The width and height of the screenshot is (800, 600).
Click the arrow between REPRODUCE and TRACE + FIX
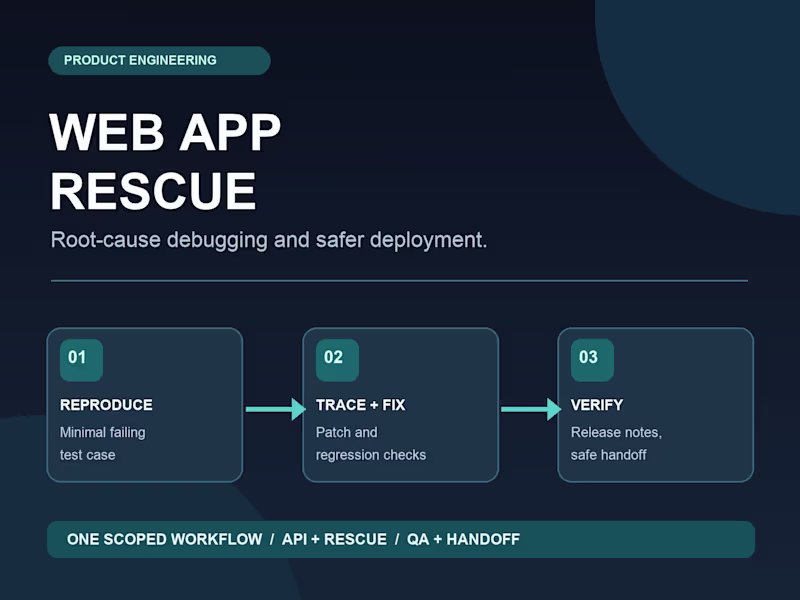point(276,409)
